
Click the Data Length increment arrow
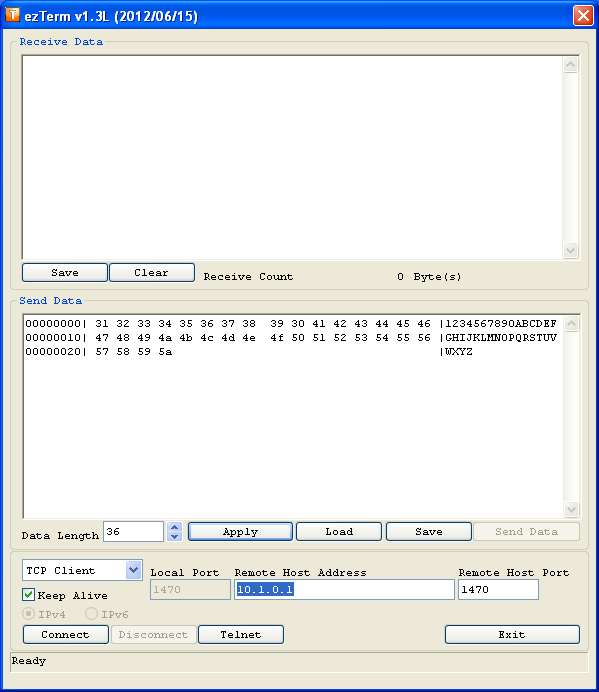coord(175,527)
